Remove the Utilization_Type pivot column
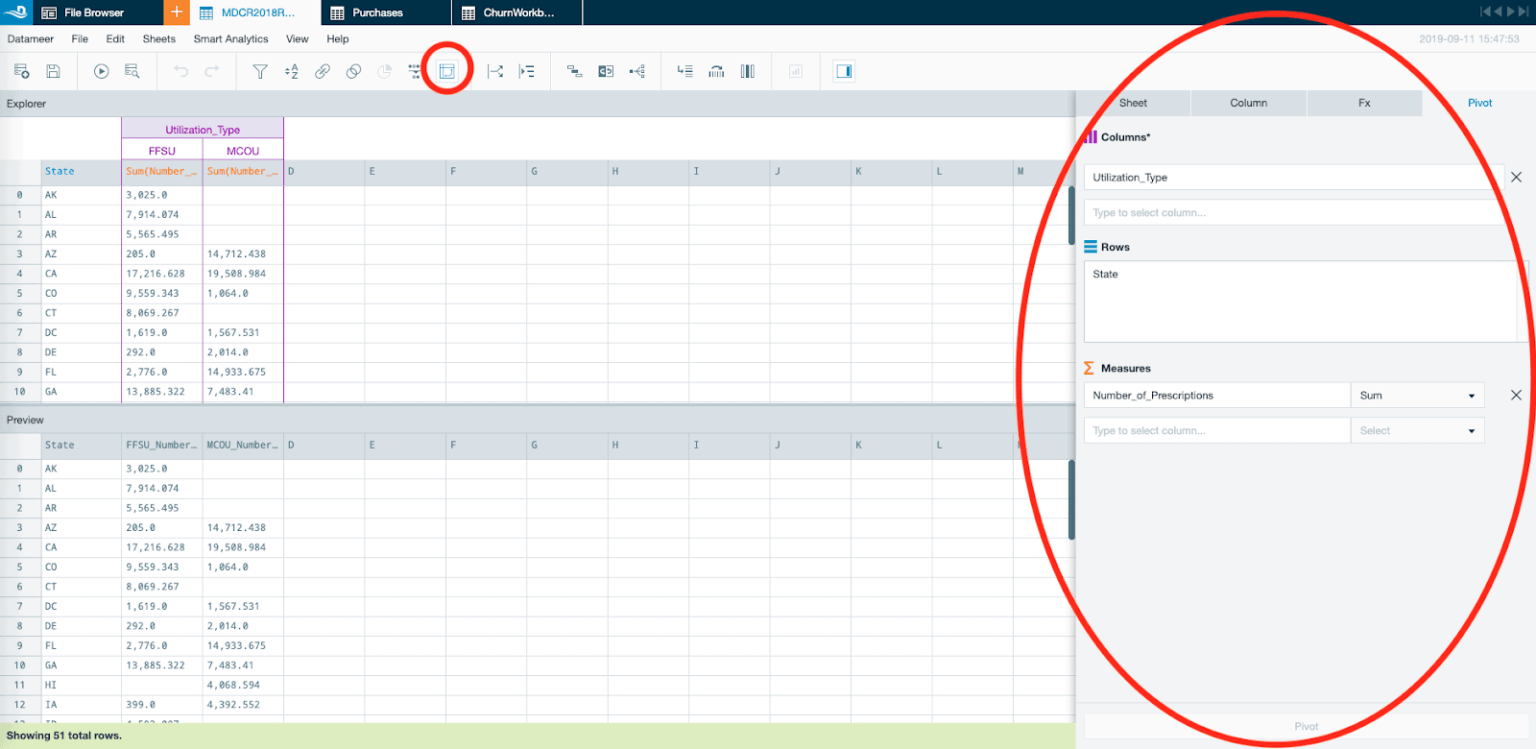 [x=1516, y=177]
